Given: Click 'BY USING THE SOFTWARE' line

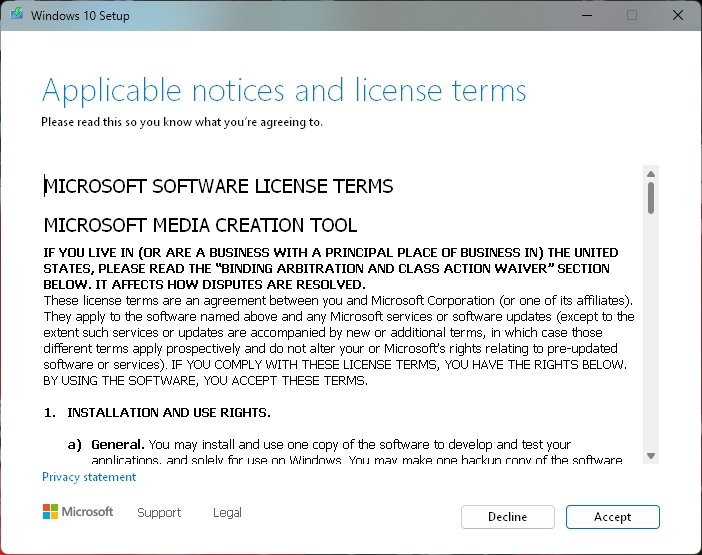Looking at the screenshot, I should [x=205, y=380].
